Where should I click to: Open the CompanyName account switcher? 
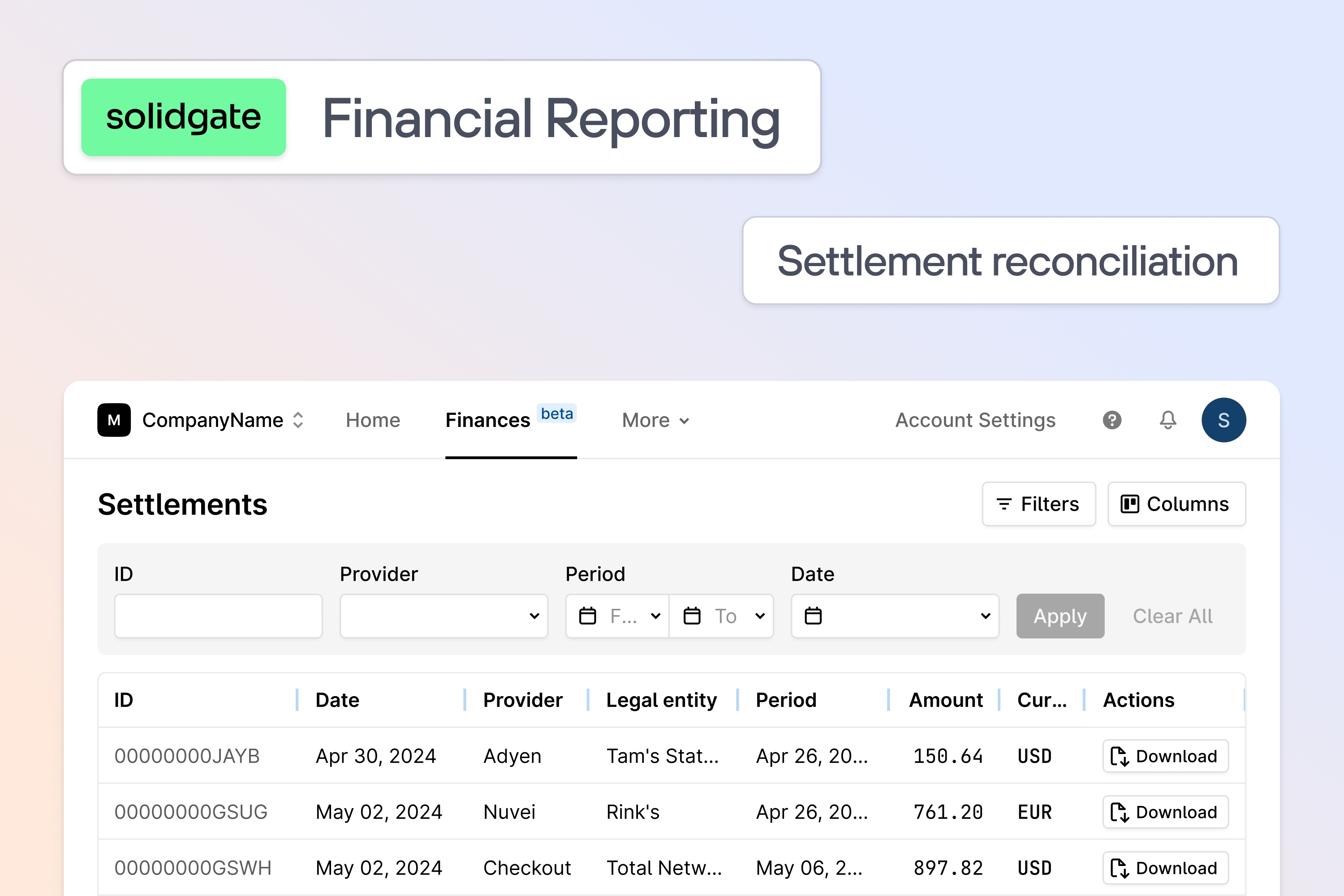(298, 420)
